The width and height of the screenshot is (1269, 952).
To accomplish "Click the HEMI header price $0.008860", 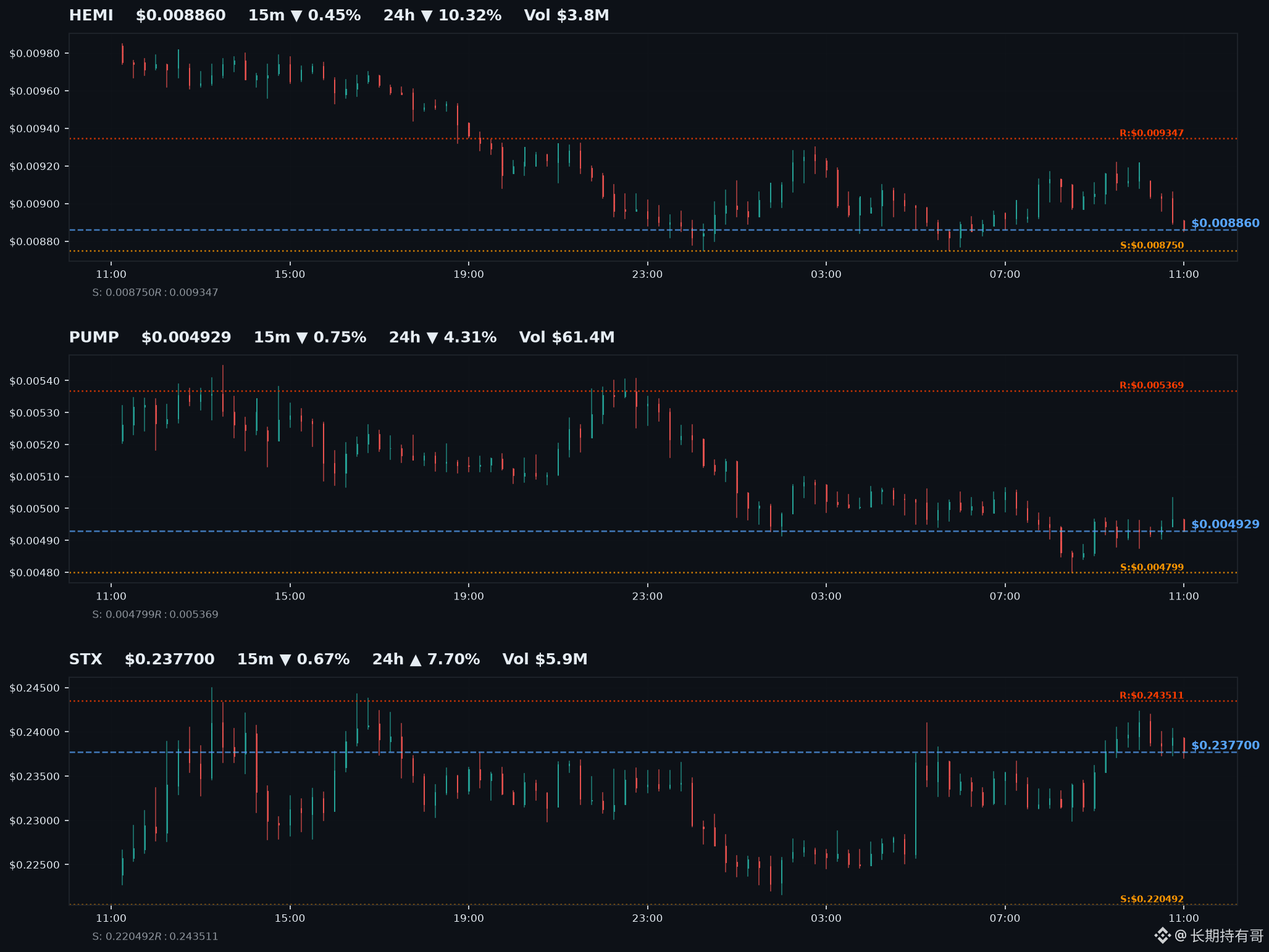I will pyautogui.click(x=180, y=15).
